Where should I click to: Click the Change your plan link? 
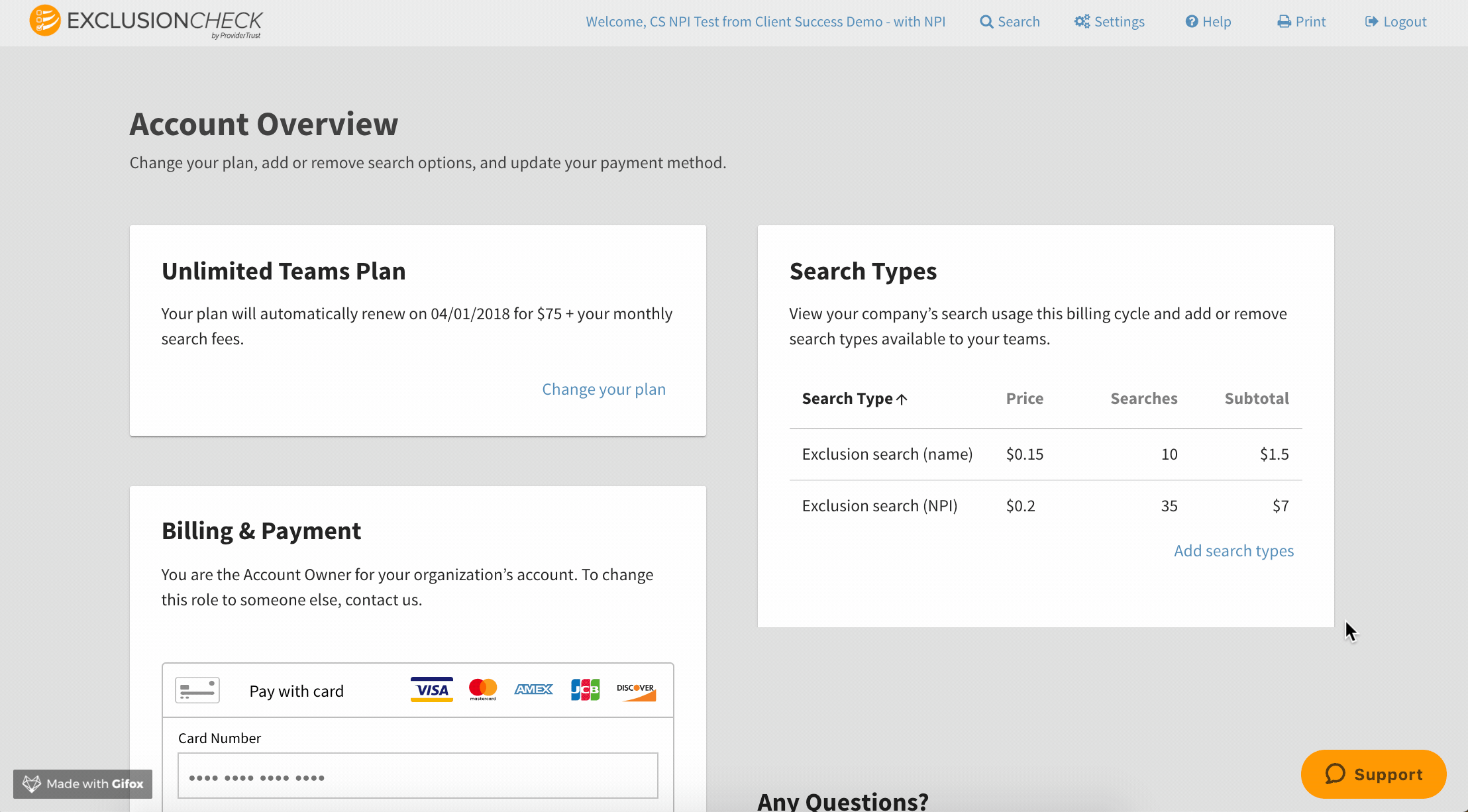(x=603, y=389)
